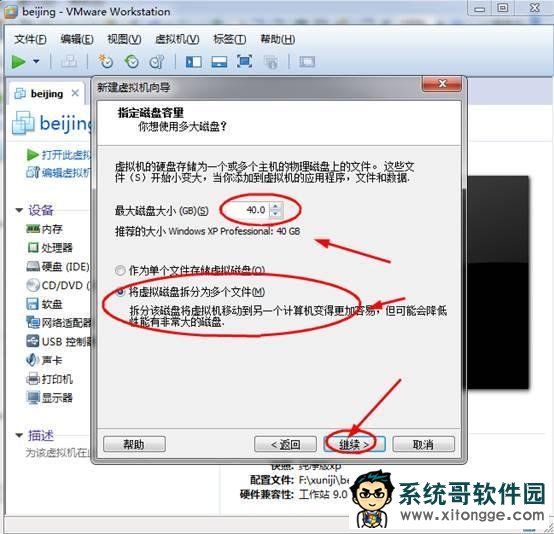Viewport: 554px width, 534px height.
Task: Click the green power-on play icon
Action: (x=18, y=61)
